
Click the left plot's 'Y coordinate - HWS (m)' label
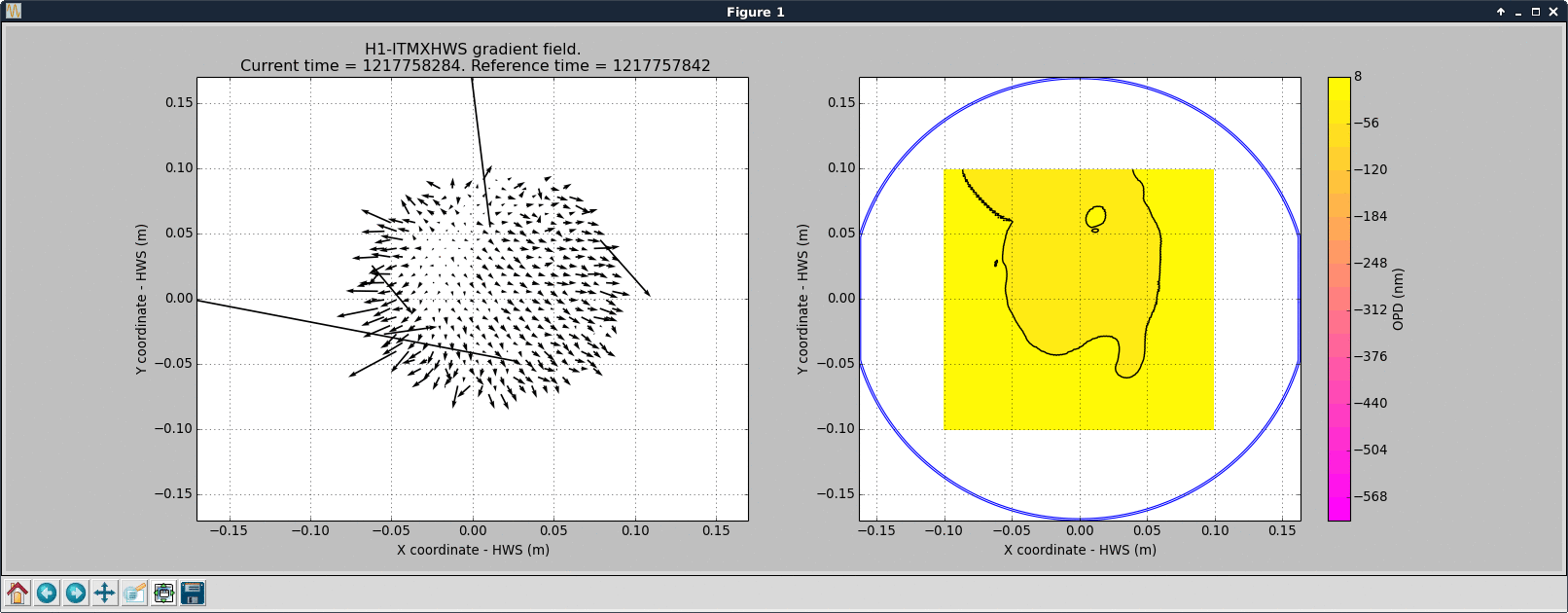[x=142, y=299]
